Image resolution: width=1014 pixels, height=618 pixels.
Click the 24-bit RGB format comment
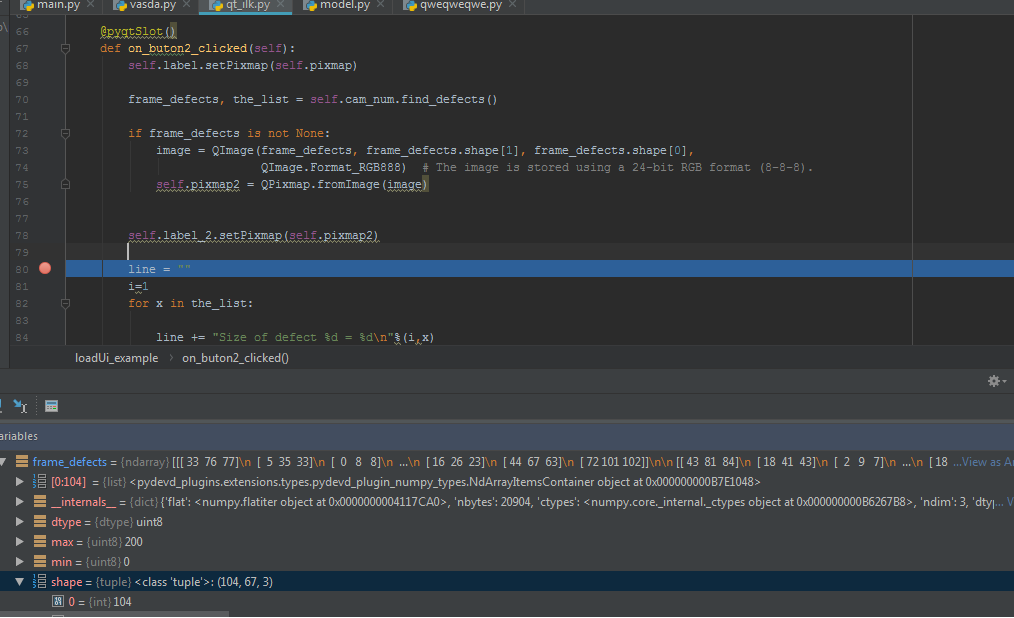pyautogui.click(x=618, y=167)
